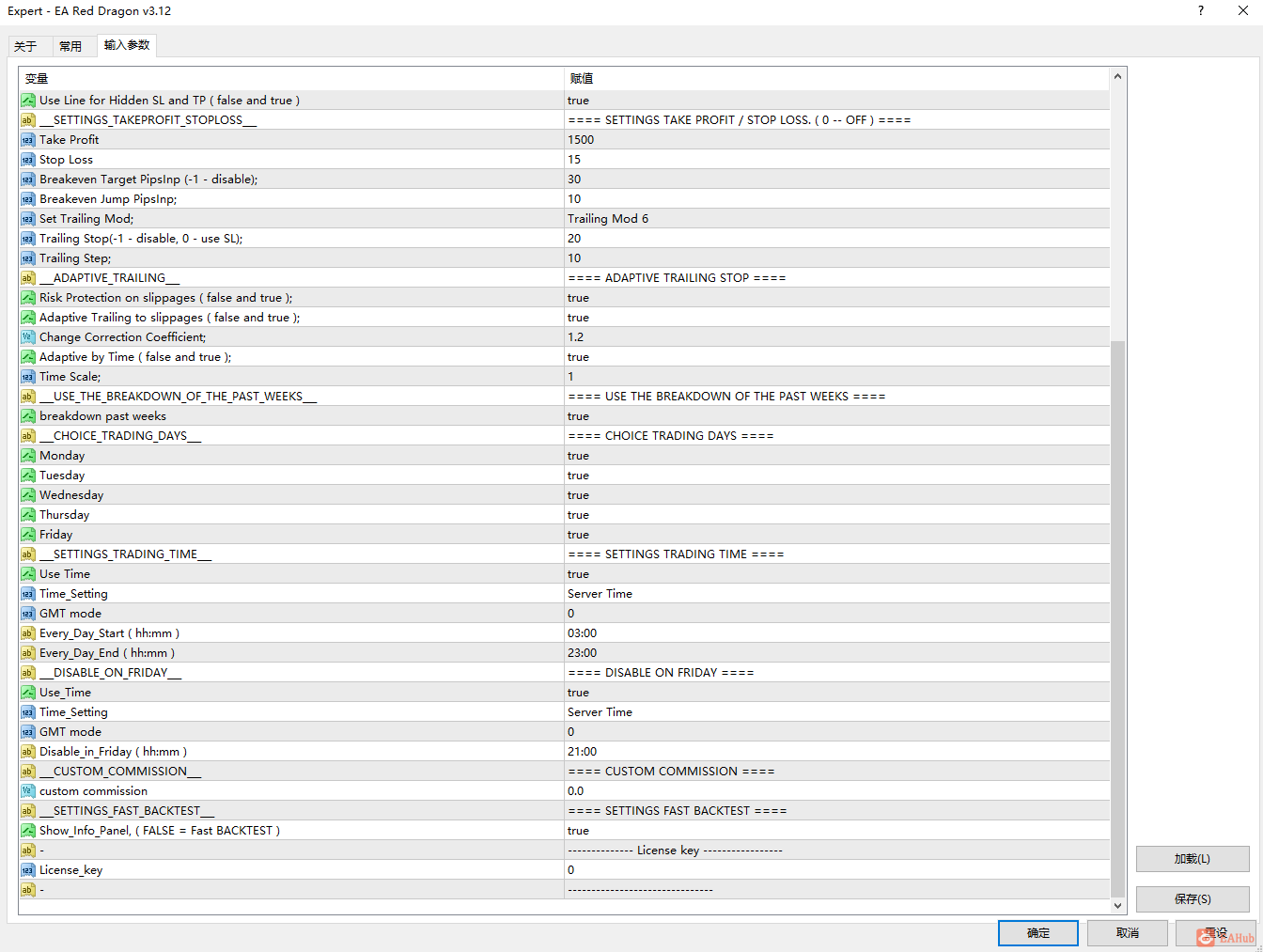Viewport: 1263px width, 952px height.
Task: Select the Breakeven Target value 30
Action: (574, 179)
